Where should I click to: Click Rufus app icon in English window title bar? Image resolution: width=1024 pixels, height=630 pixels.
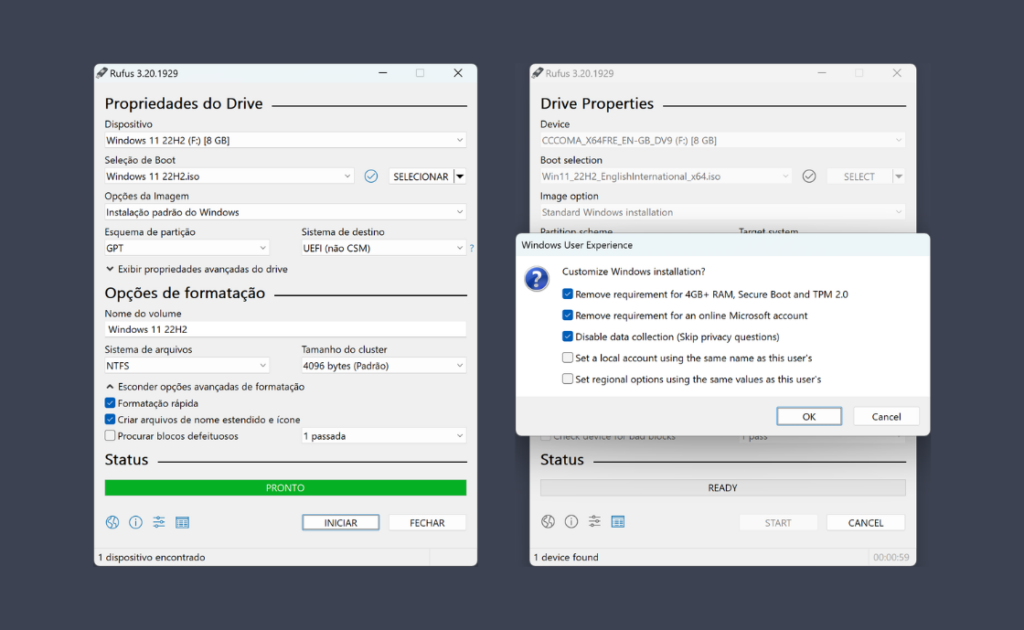pos(537,73)
